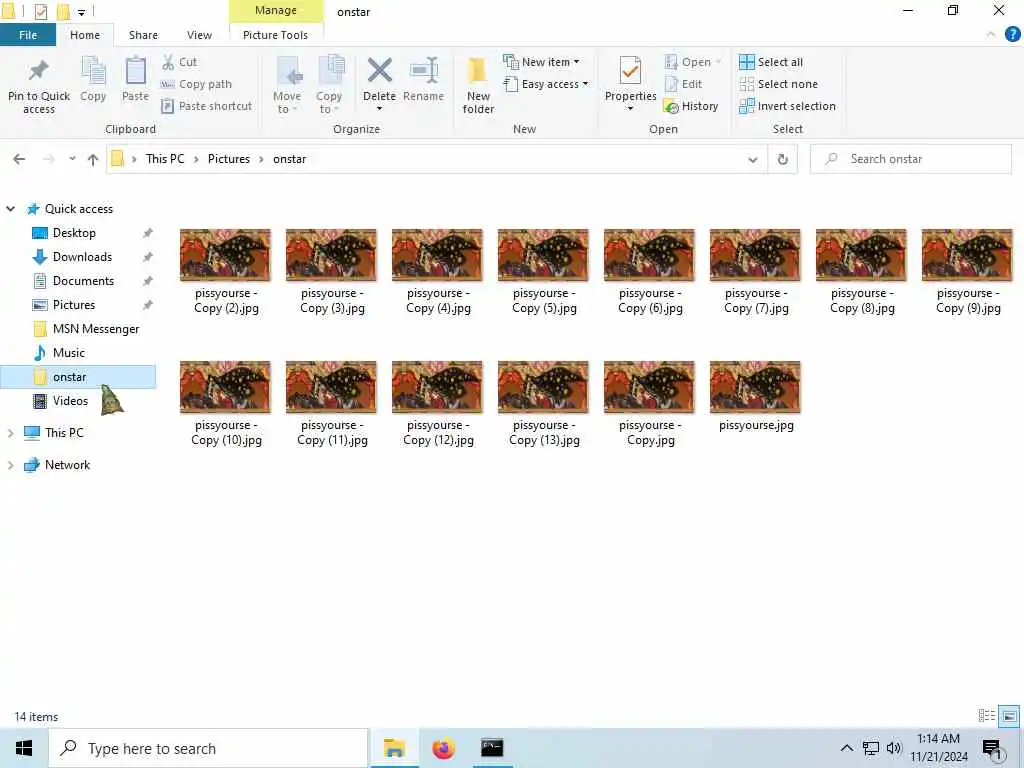Expand the Open button dropdown

pos(718,62)
